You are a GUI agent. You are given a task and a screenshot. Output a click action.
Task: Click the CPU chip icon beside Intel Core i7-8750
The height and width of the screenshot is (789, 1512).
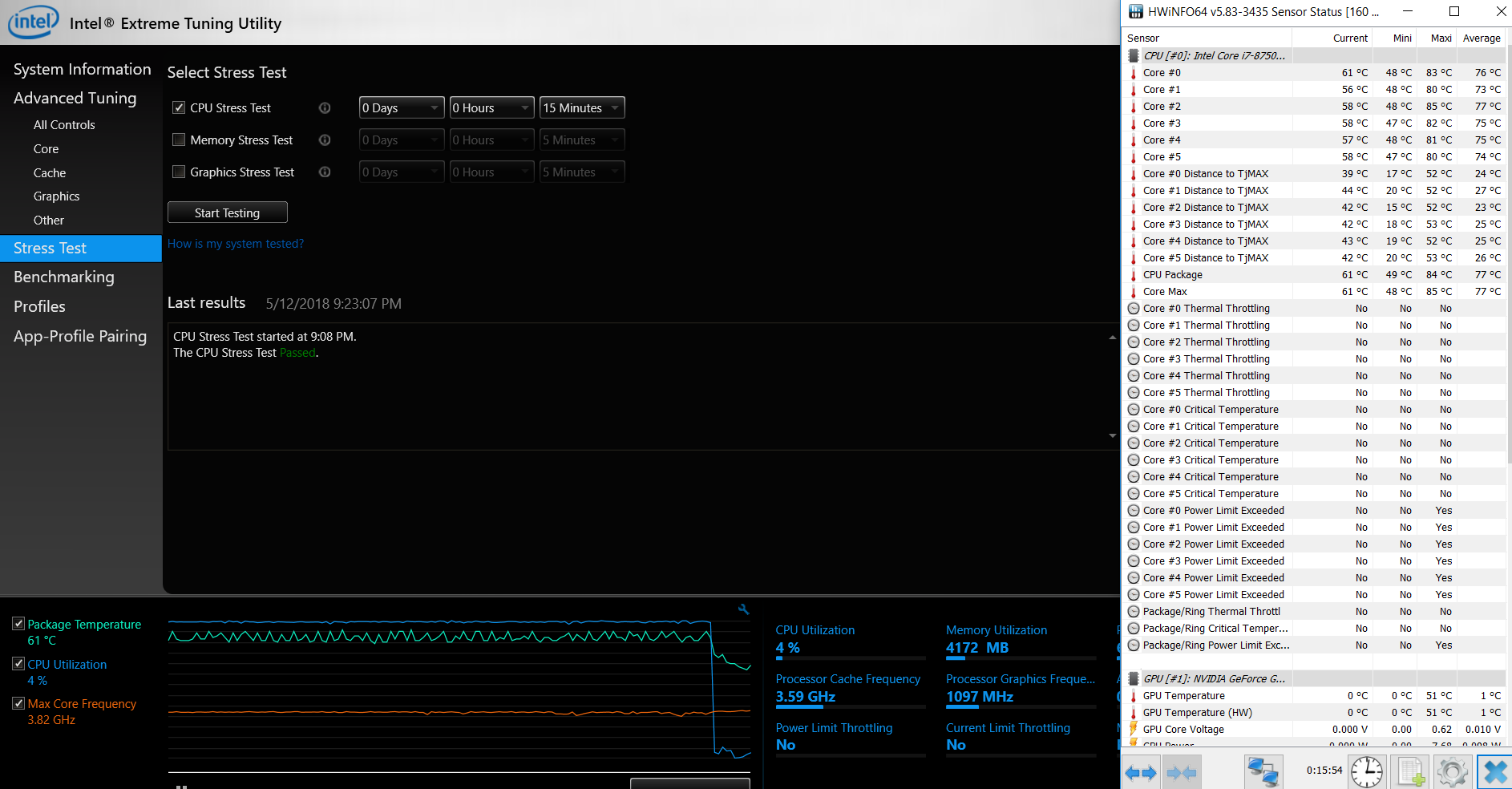pos(1133,55)
